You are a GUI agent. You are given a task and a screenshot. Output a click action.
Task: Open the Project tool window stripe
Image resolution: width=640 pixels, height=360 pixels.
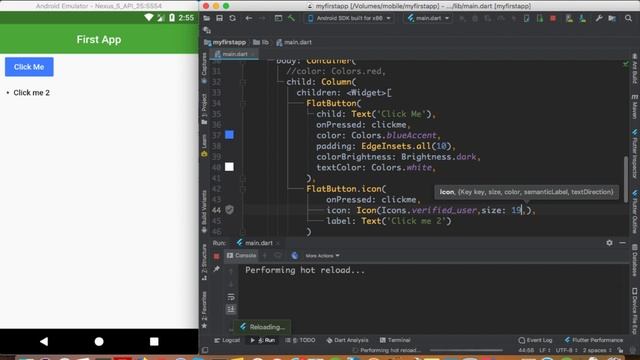pyautogui.click(x=204, y=109)
